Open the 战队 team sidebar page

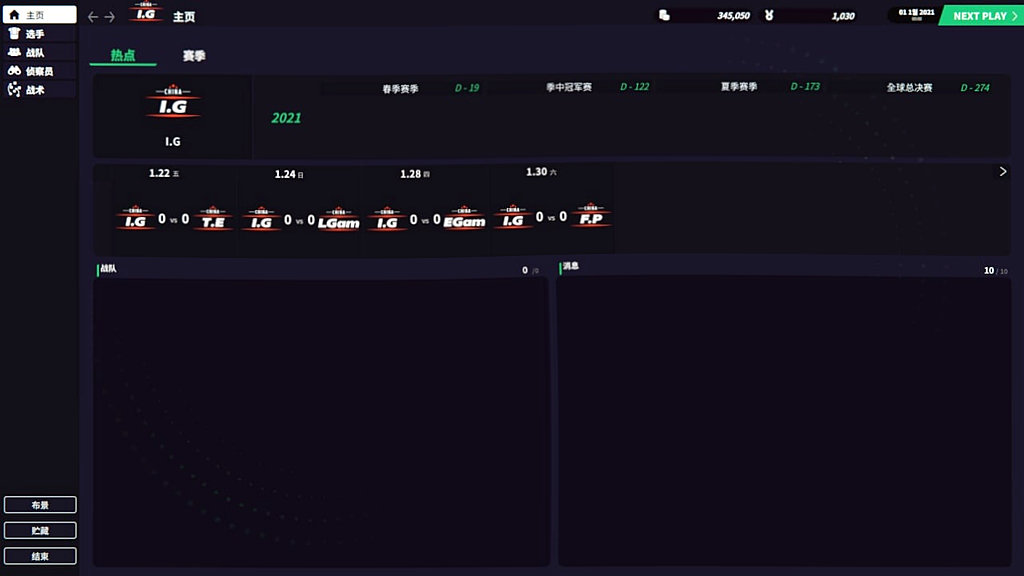[x=39, y=52]
